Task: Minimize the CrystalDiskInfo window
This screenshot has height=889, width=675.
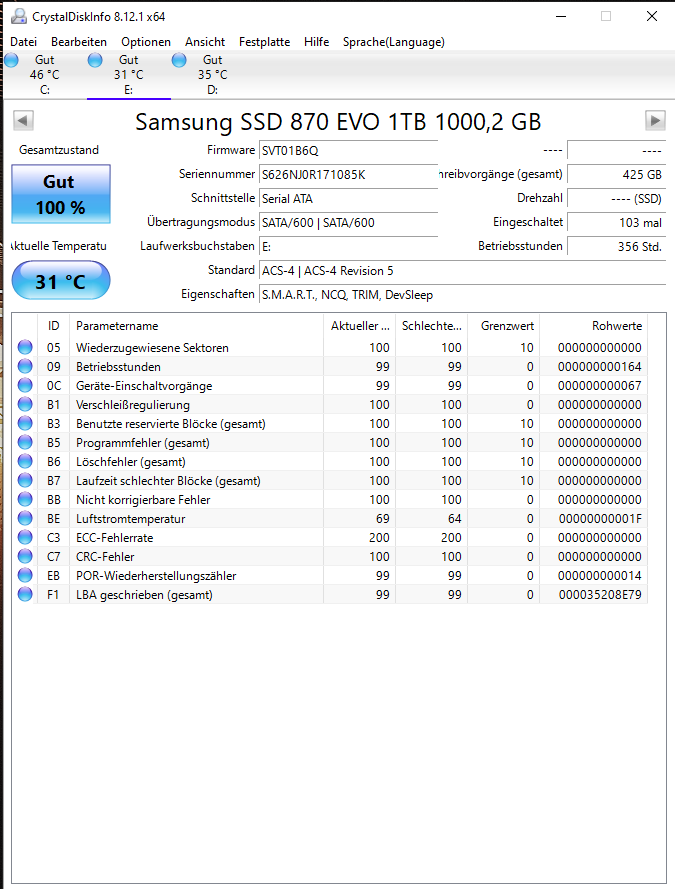Action: click(x=561, y=16)
